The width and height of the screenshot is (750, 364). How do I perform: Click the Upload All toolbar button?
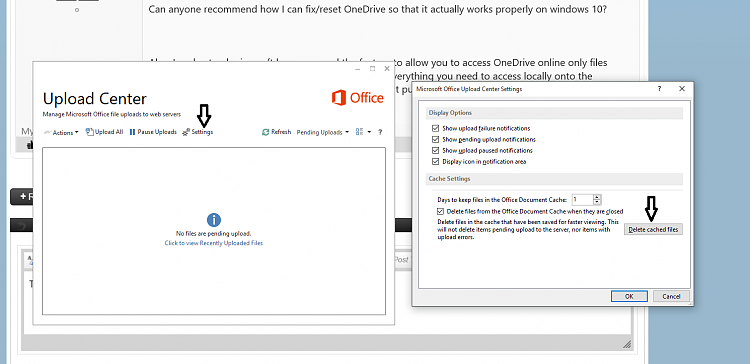104,132
